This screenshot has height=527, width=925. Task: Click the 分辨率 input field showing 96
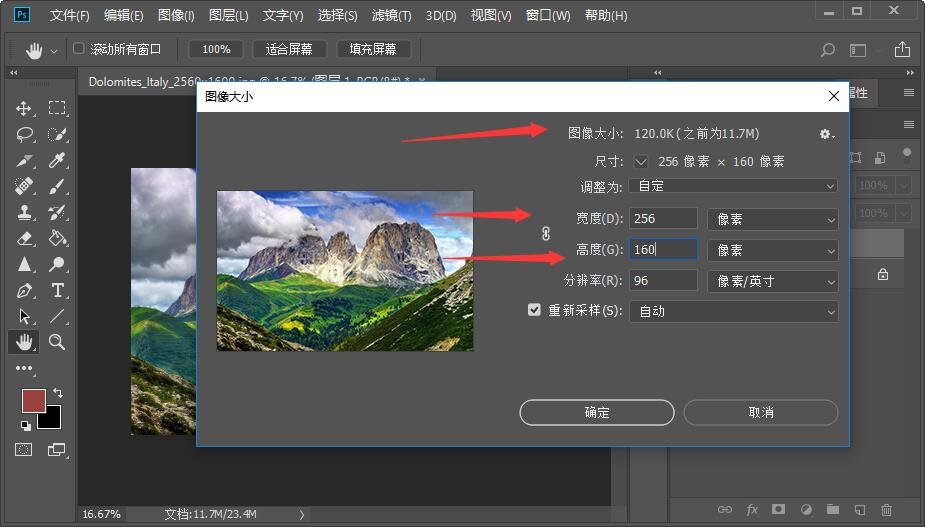click(x=663, y=280)
